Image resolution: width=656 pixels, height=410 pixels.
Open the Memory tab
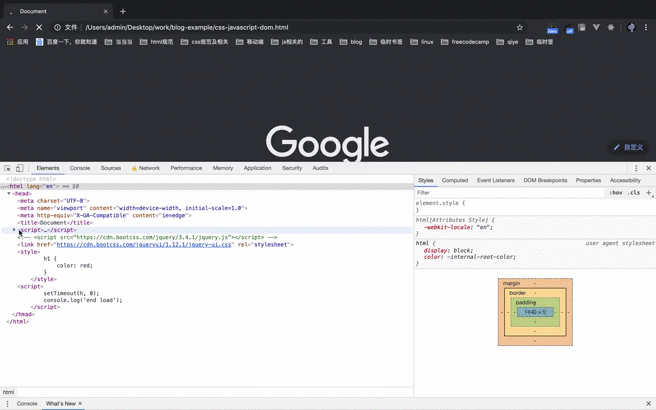(223, 168)
